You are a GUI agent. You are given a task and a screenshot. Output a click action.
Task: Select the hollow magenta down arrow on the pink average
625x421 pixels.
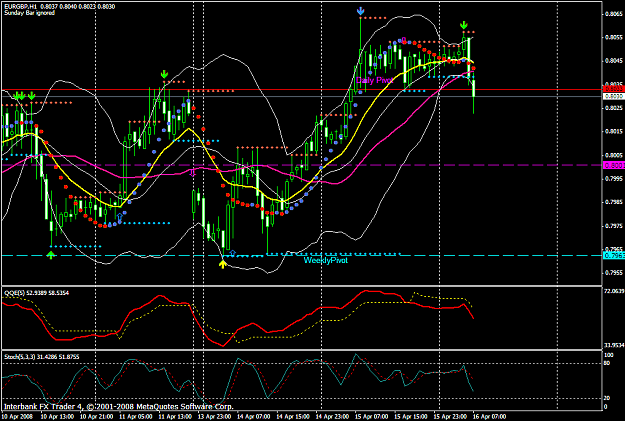coord(193,172)
